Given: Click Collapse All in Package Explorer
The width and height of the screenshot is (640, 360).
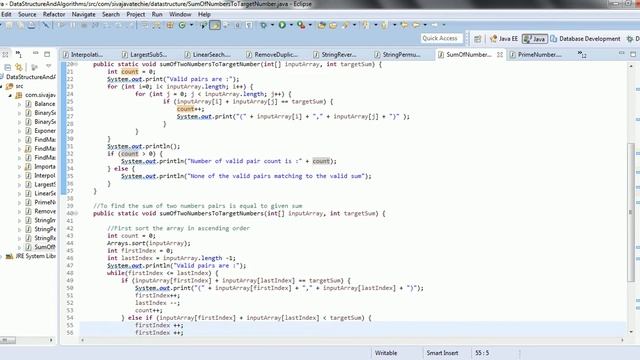Looking at the screenshot, I should coord(8,67).
